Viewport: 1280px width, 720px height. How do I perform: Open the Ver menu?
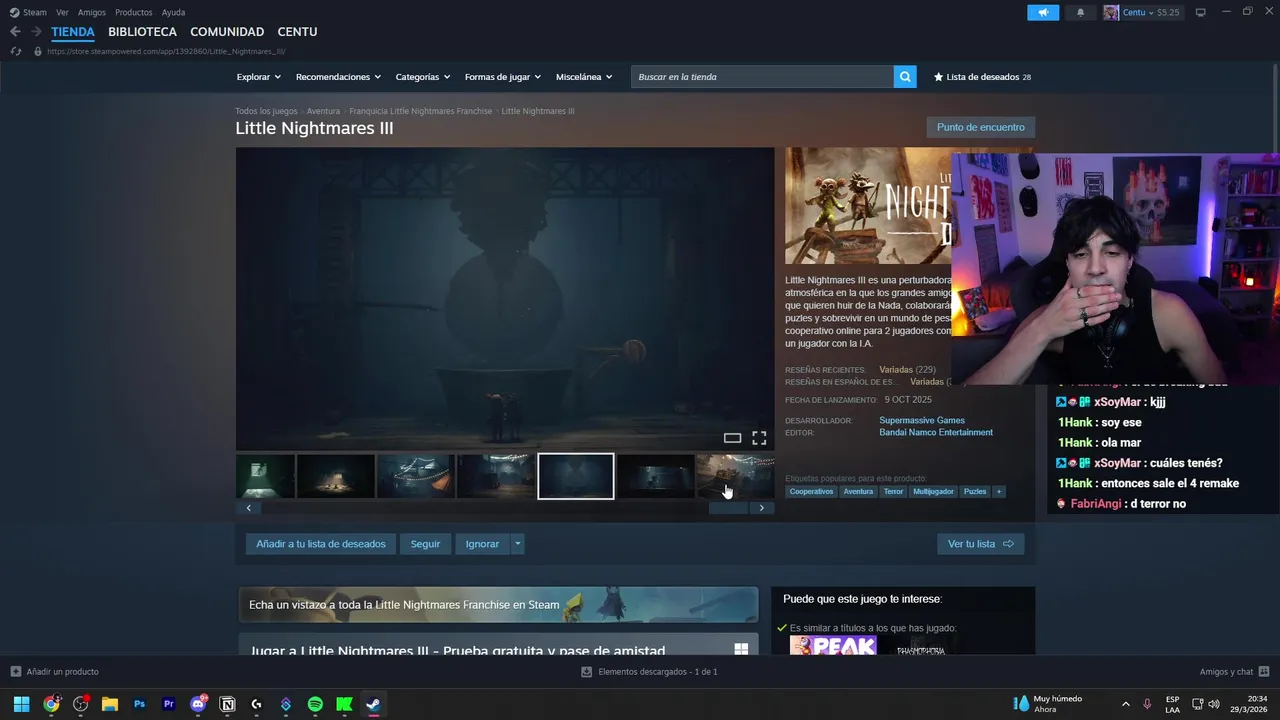point(62,12)
